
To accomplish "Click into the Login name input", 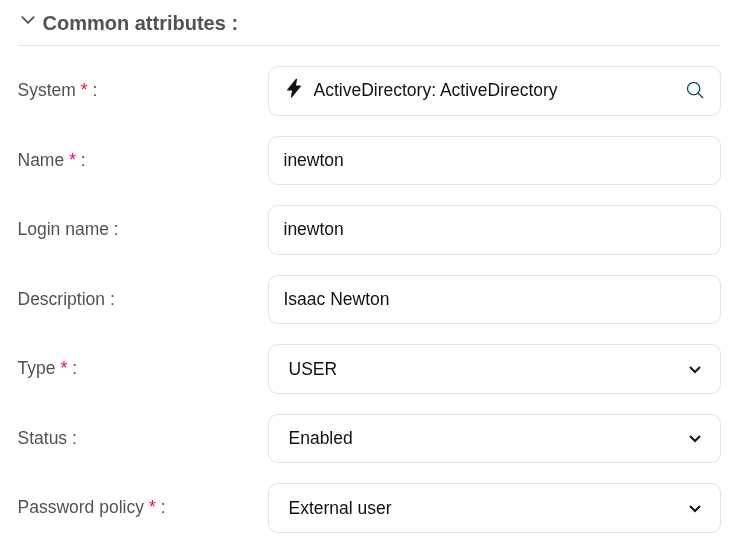I will 494,230.
